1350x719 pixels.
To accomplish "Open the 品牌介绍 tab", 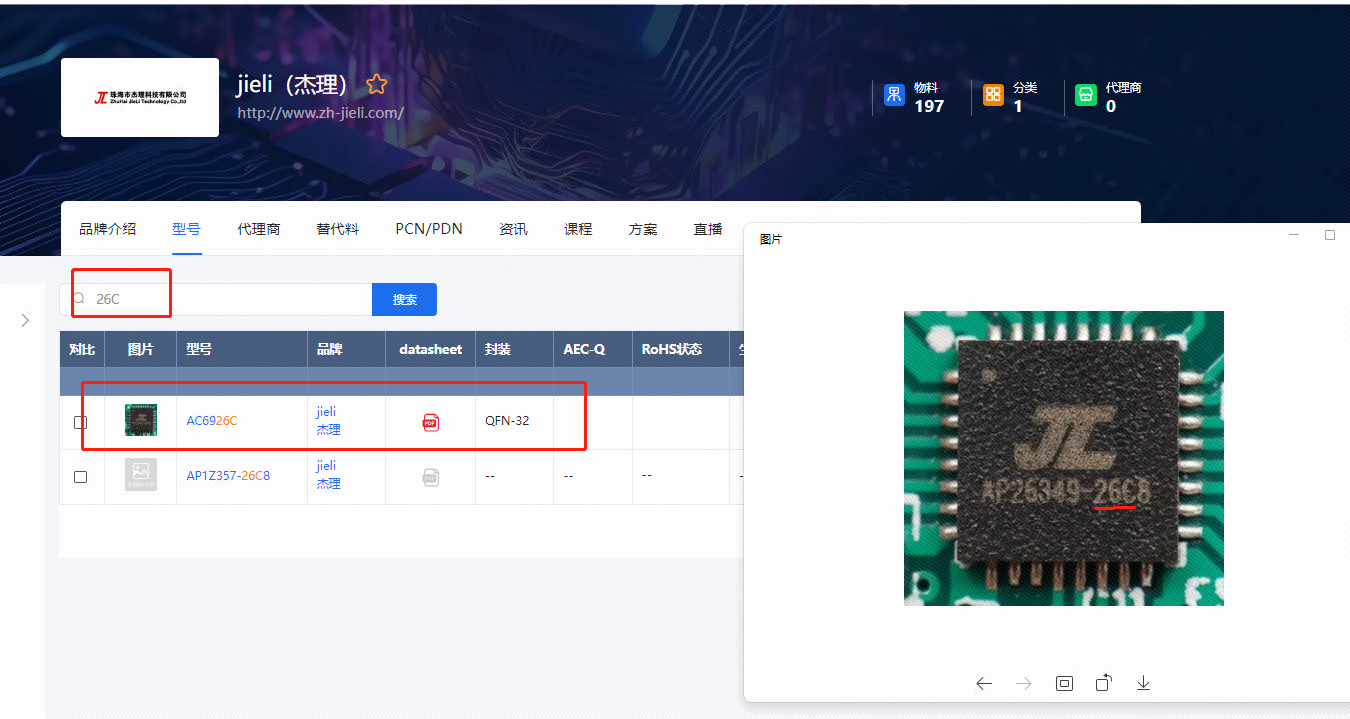I will tap(108, 229).
